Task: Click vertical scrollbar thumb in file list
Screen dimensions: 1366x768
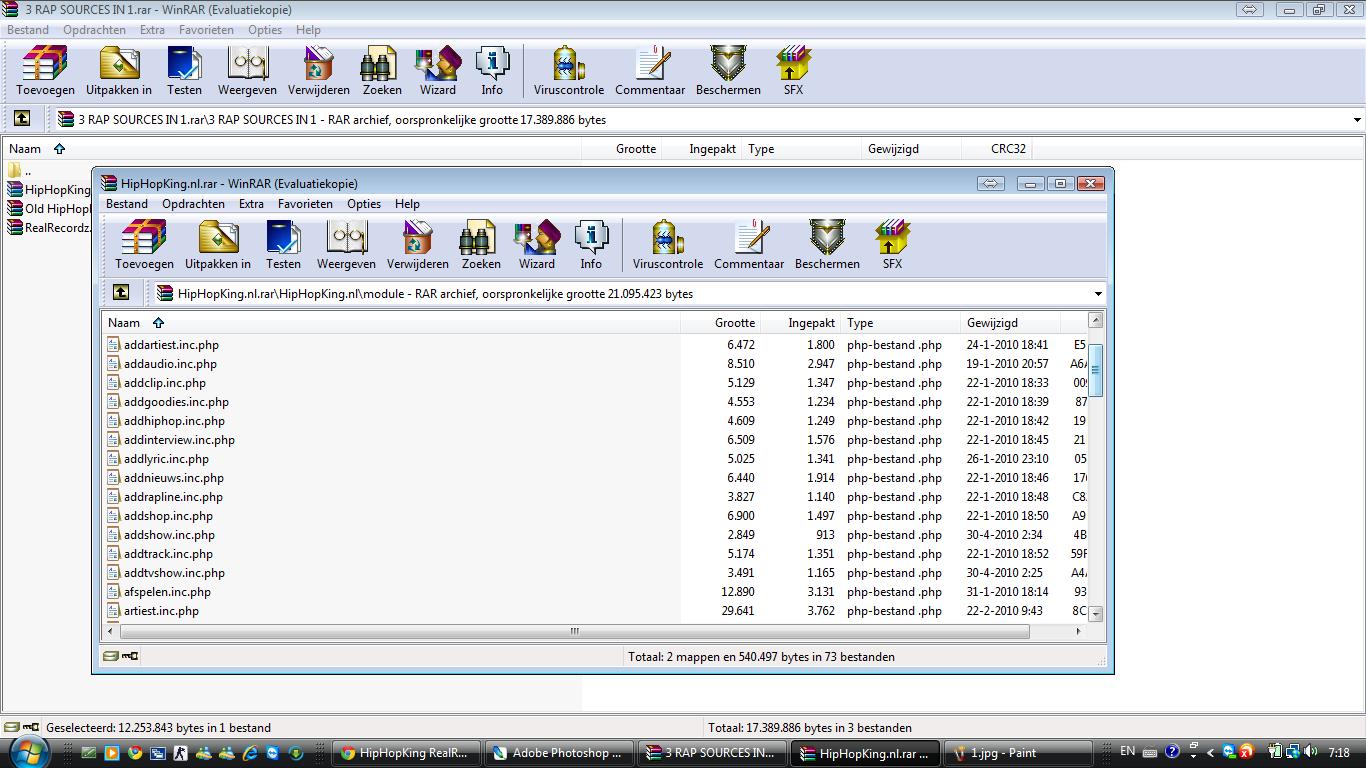Action: tap(1095, 370)
